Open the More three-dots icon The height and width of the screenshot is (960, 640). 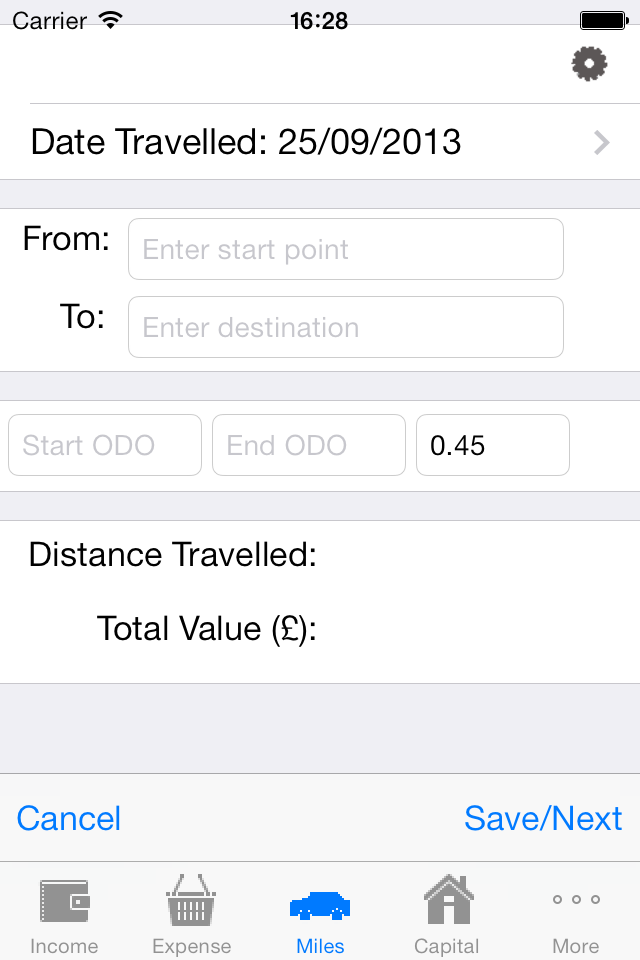click(576, 899)
